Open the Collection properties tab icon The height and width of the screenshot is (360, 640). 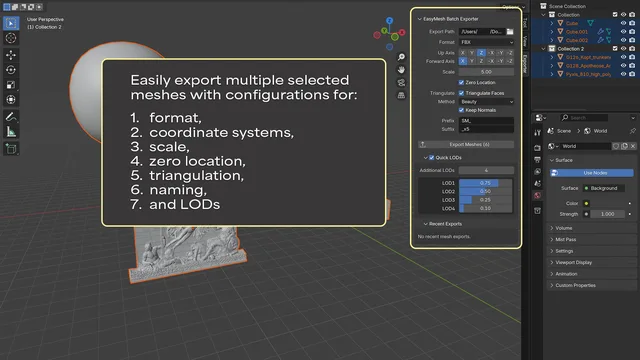pos(538,211)
